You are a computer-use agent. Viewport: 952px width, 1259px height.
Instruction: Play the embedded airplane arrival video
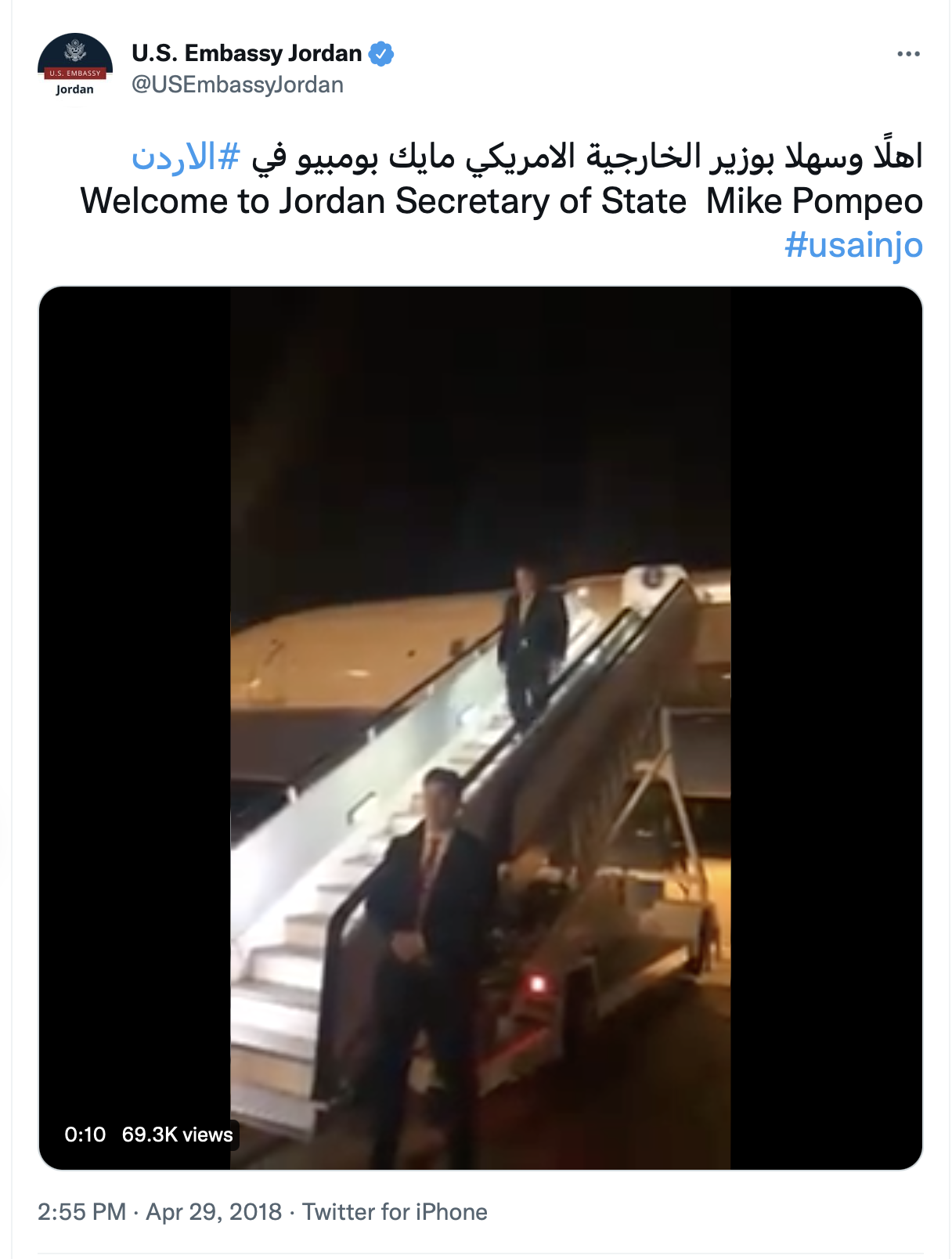tap(481, 728)
